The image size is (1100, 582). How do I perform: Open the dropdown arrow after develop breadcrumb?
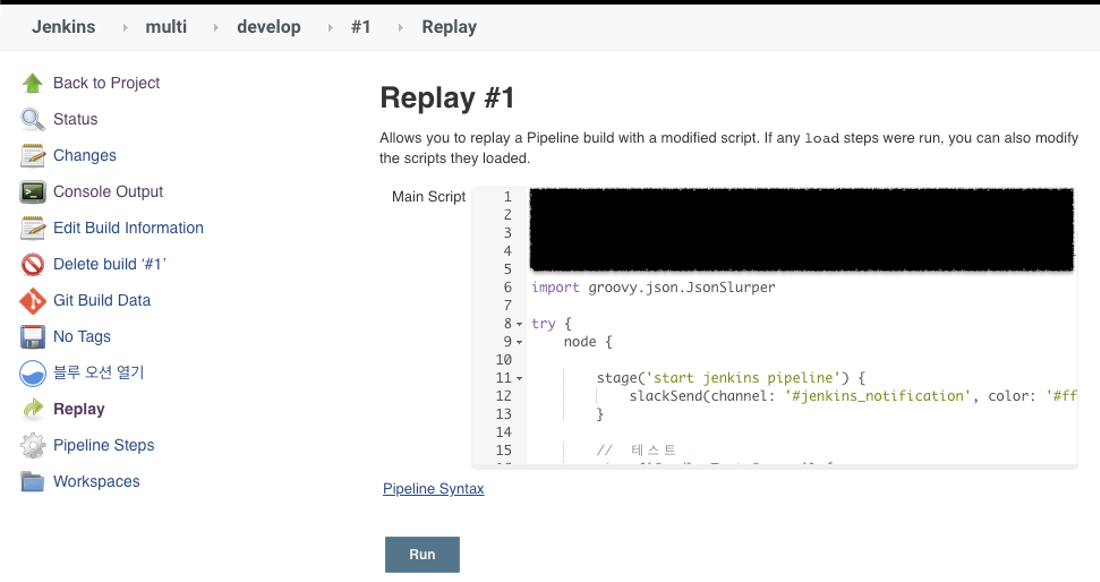click(330, 27)
